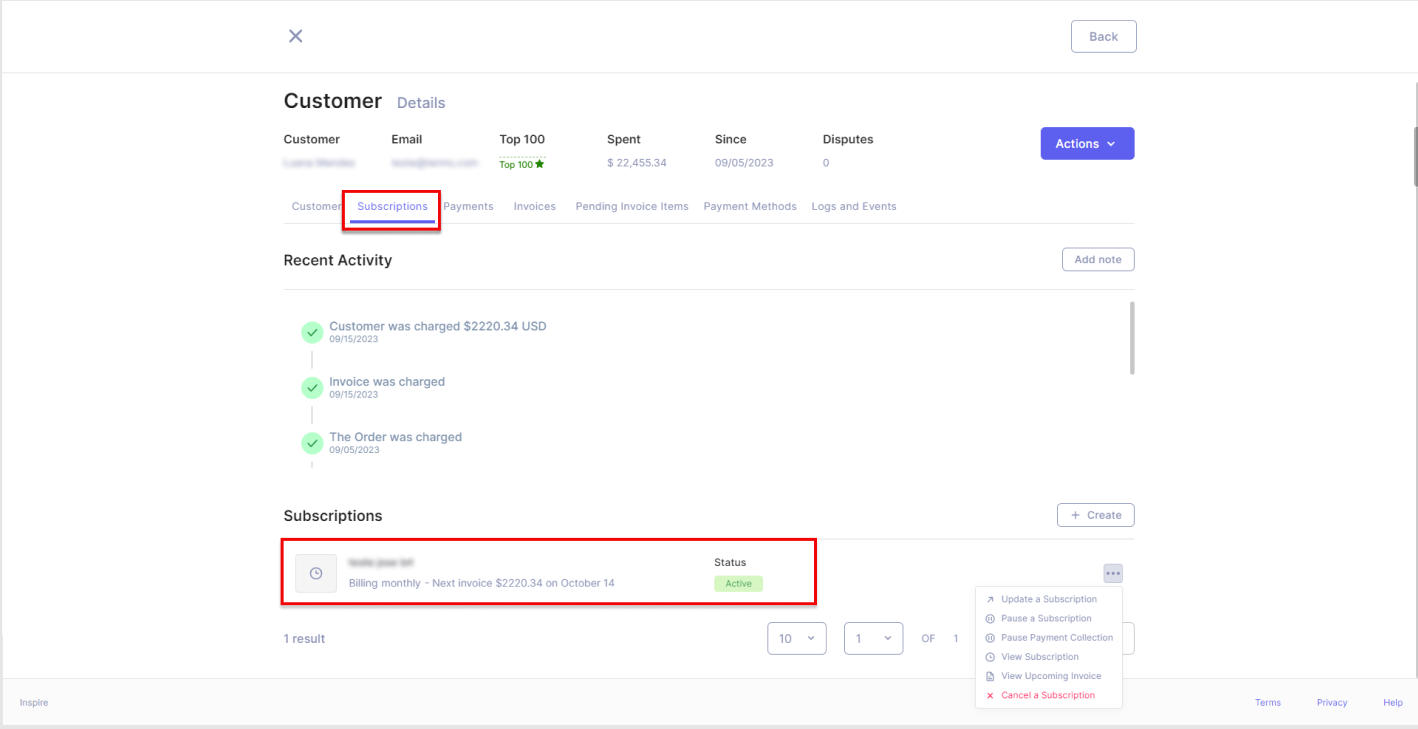Click the Inspire footer text
The image size is (1418, 729).
click(x=34, y=703)
